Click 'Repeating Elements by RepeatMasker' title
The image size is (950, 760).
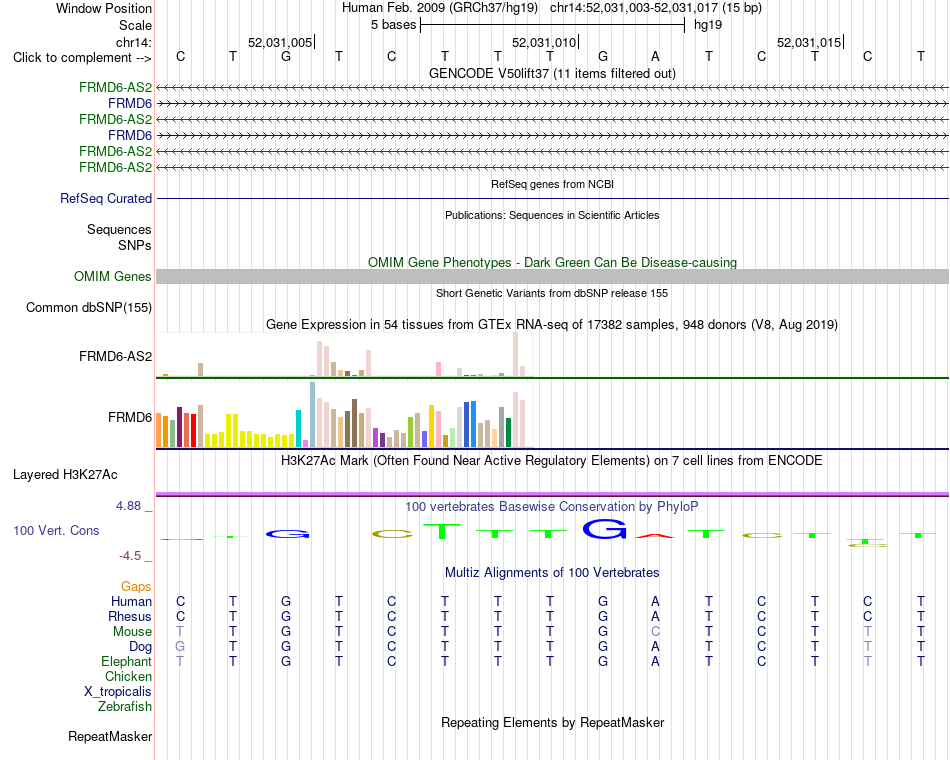point(552,722)
